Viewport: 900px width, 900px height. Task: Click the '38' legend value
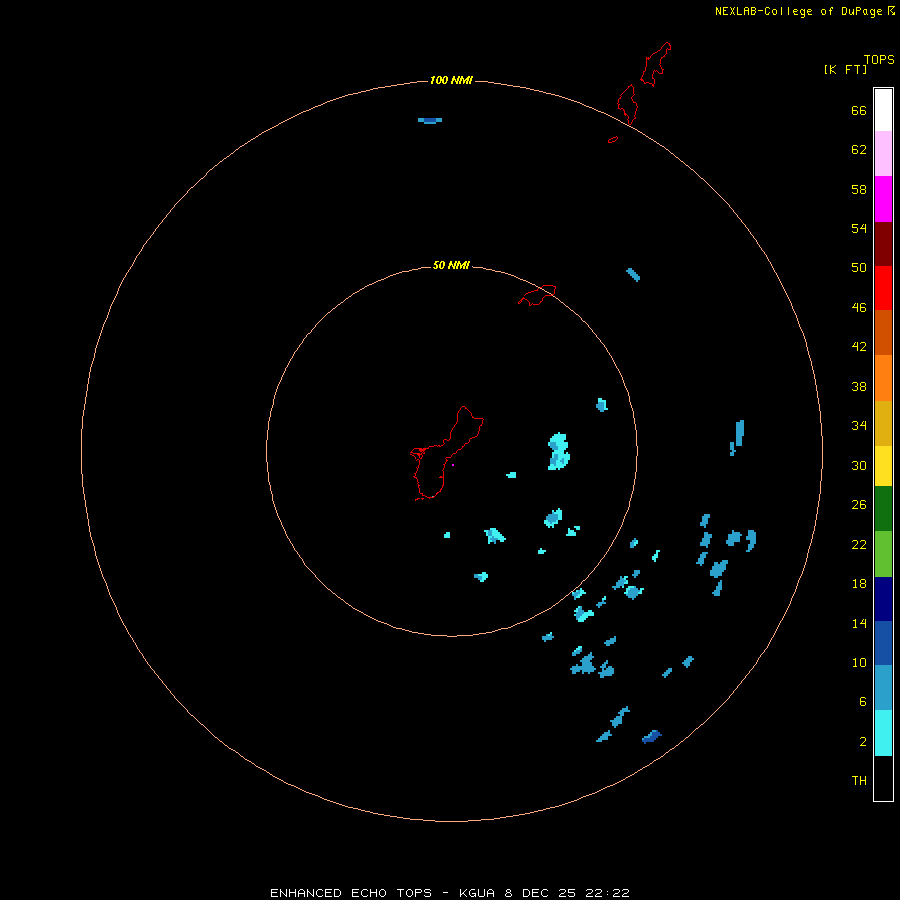point(859,387)
